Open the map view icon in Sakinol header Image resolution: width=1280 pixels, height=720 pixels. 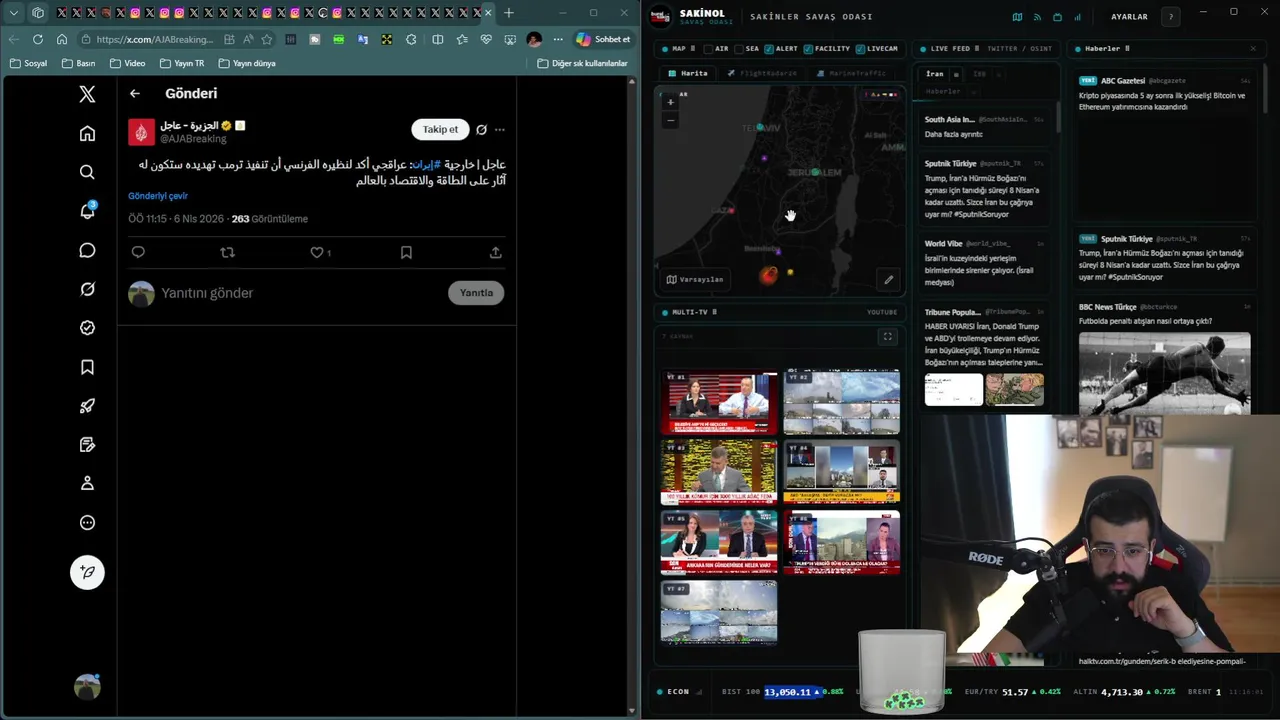pyautogui.click(x=1017, y=17)
